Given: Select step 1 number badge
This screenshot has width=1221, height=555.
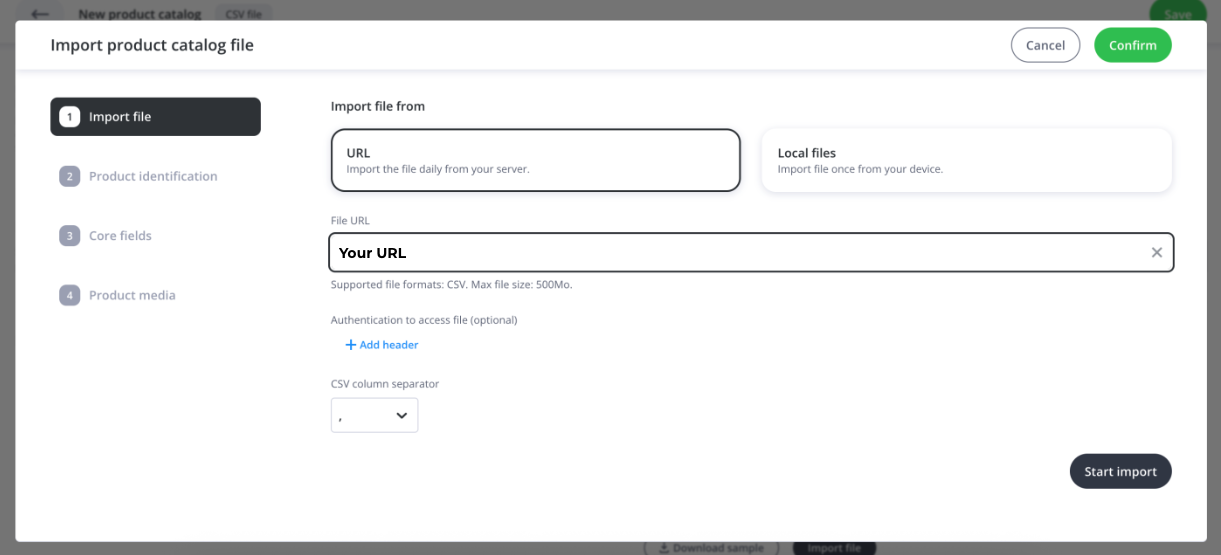Looking at the screenshot, I should [70, 117].
